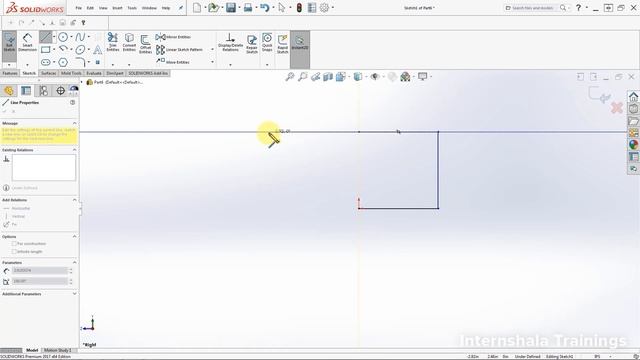Click the New document icon
The width and height of the screenshot is (640, 360).
pyautogui.click(x=197, y=8)
